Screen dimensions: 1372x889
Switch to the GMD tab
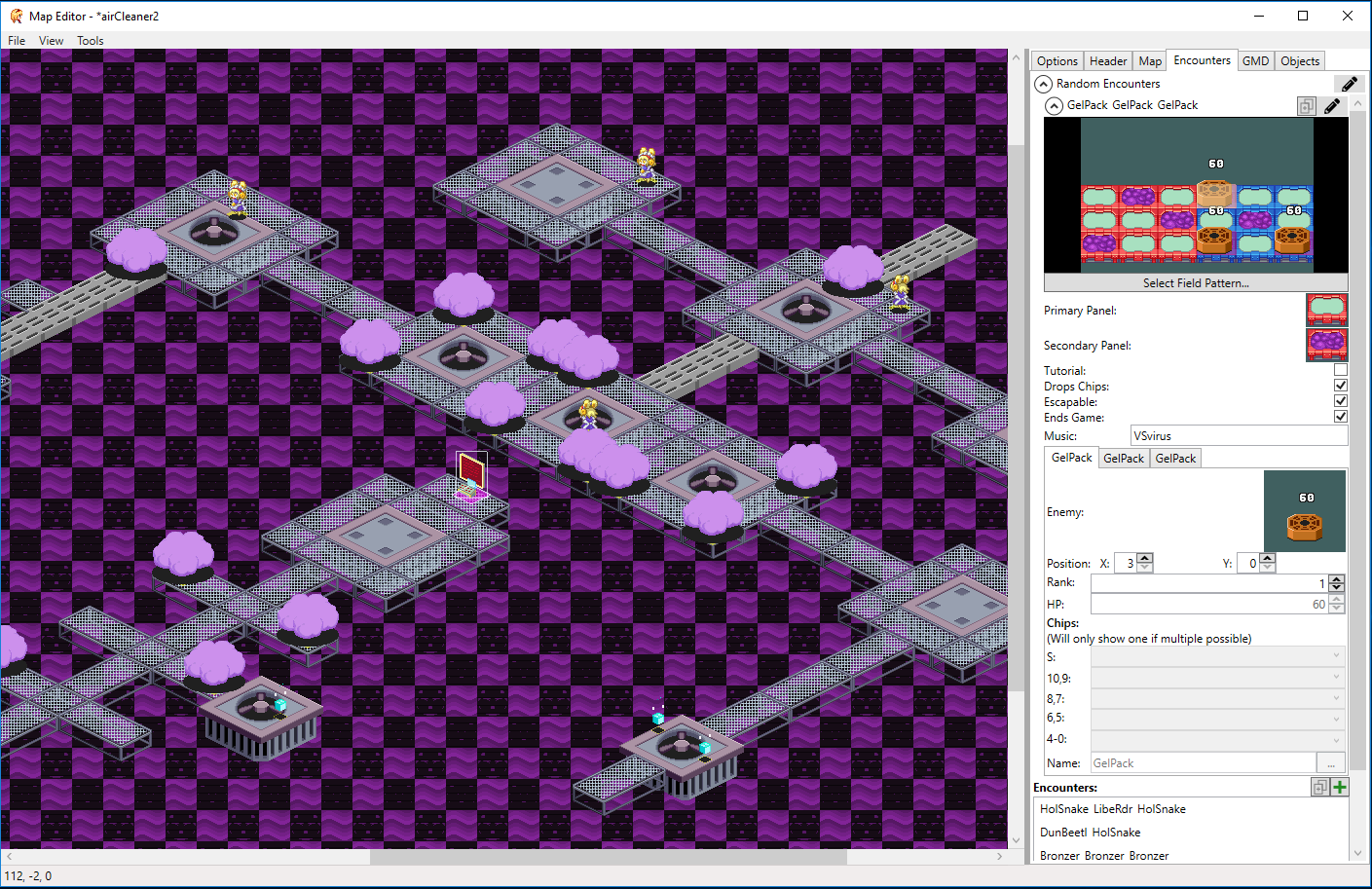1256,60
